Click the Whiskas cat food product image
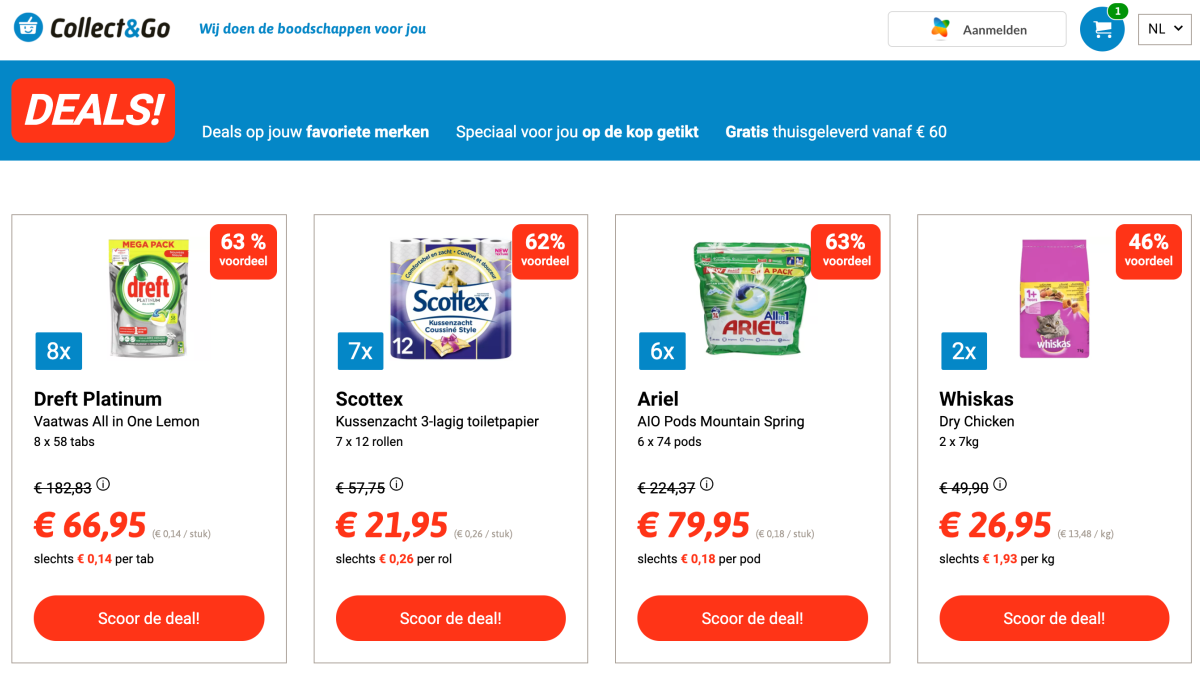 pyautogui.click(x=1054, y=297)
